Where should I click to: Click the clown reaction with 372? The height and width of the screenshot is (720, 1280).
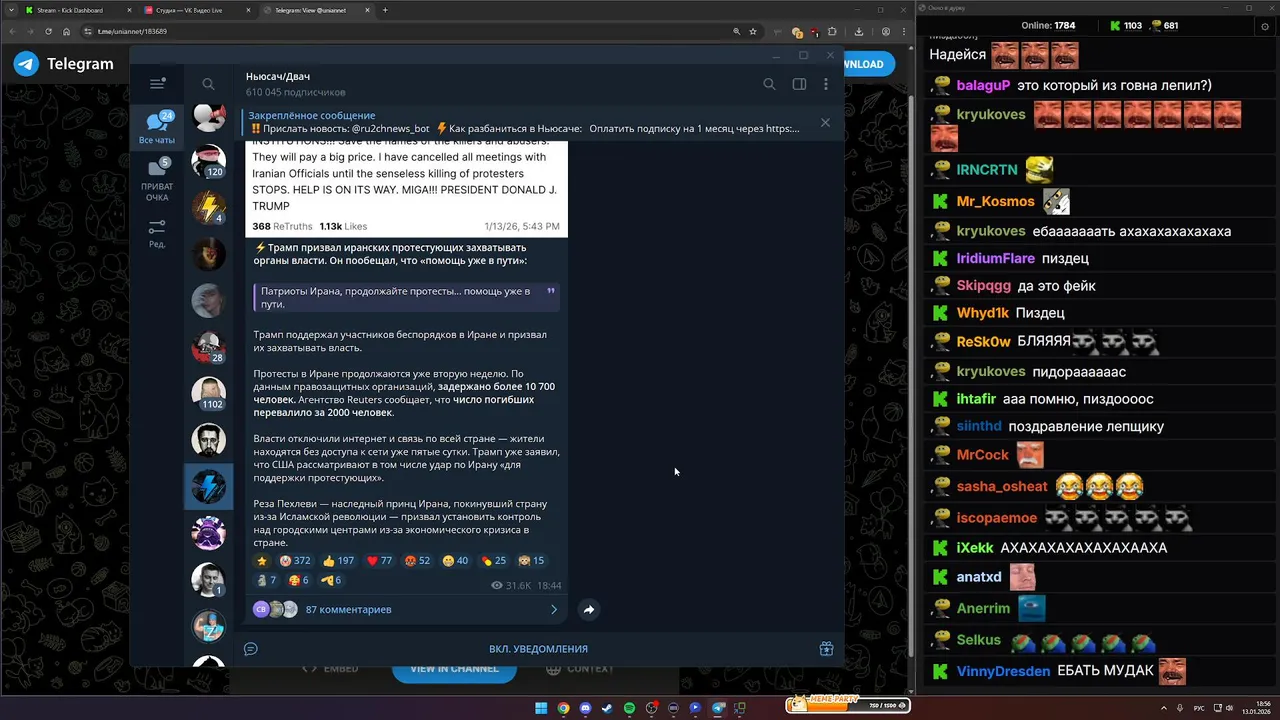[295, 561]
